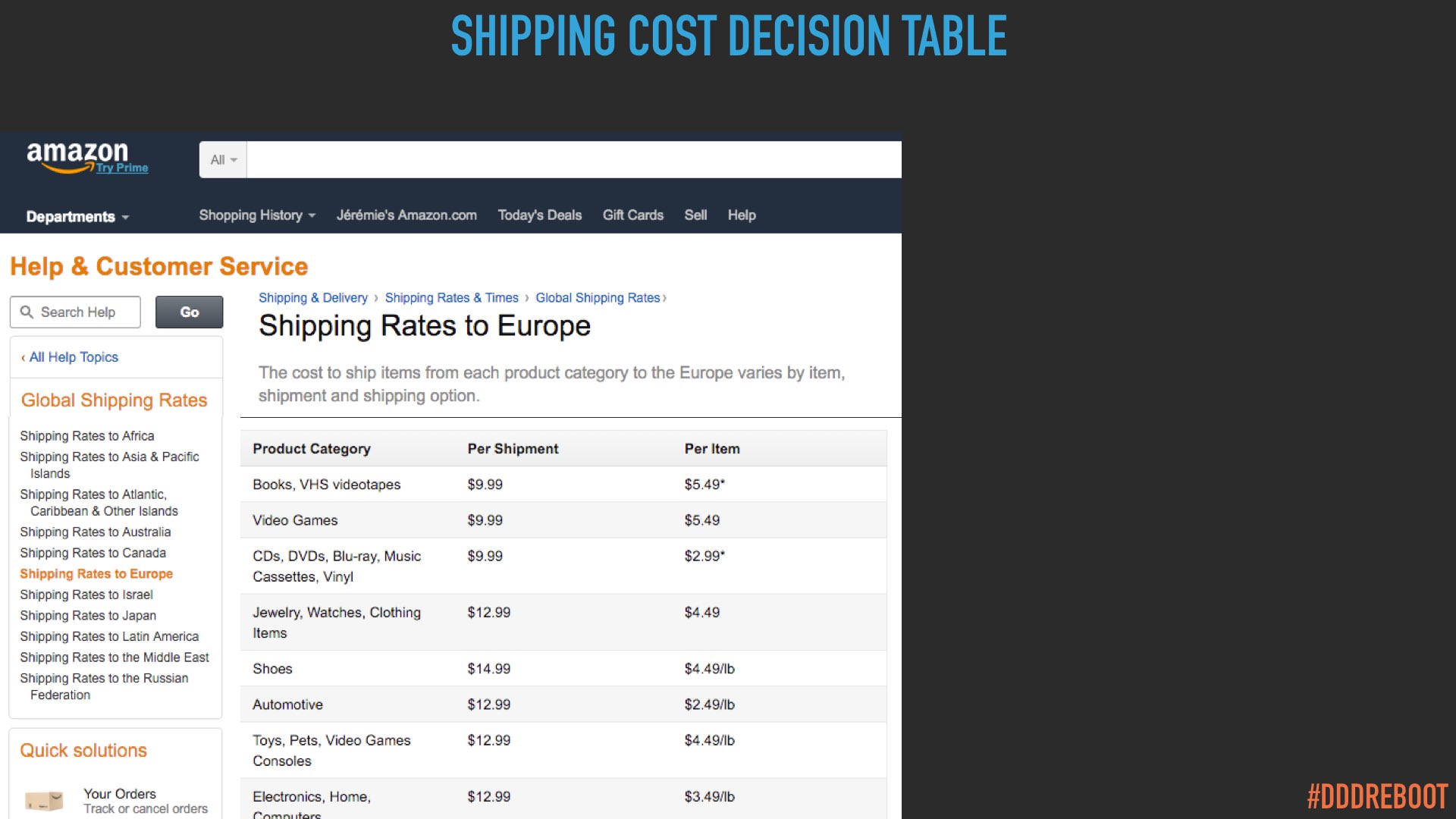This screenshot has width=1456, height=819.
Task: Open Shipping Rates to Australia
Action: pos(96,532)
